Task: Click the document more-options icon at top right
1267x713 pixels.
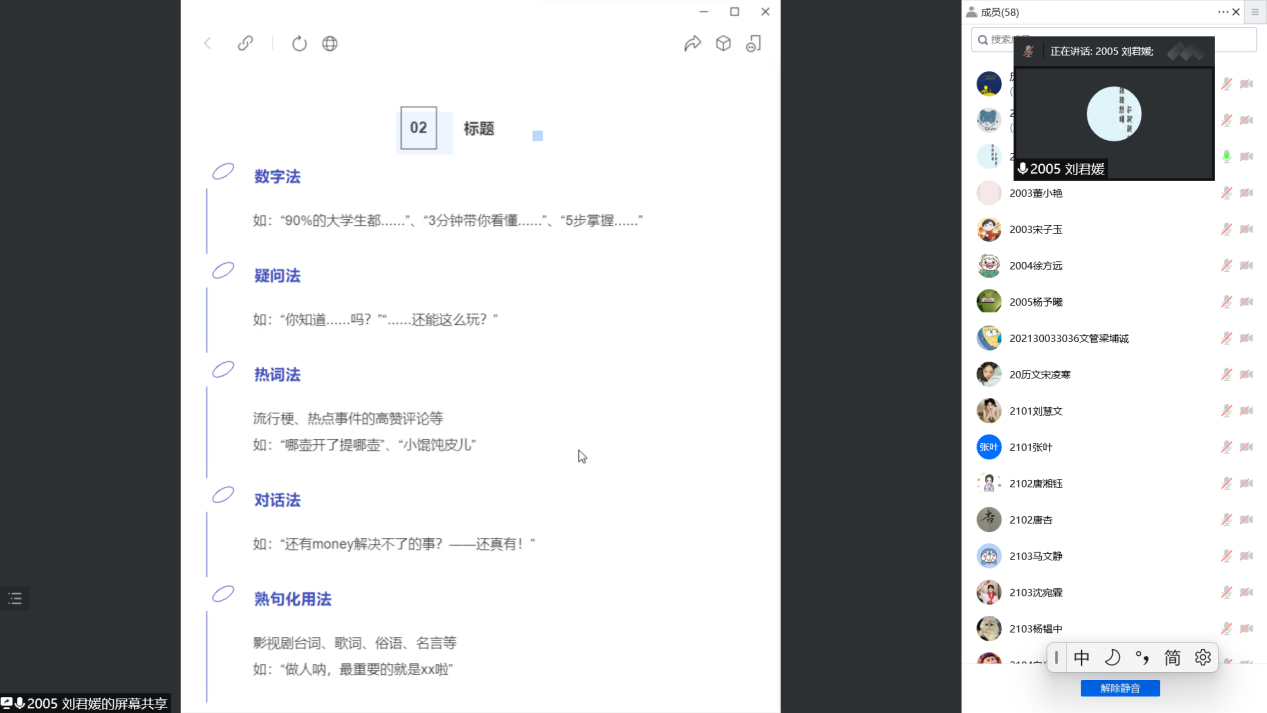Action: coord(754,43)
